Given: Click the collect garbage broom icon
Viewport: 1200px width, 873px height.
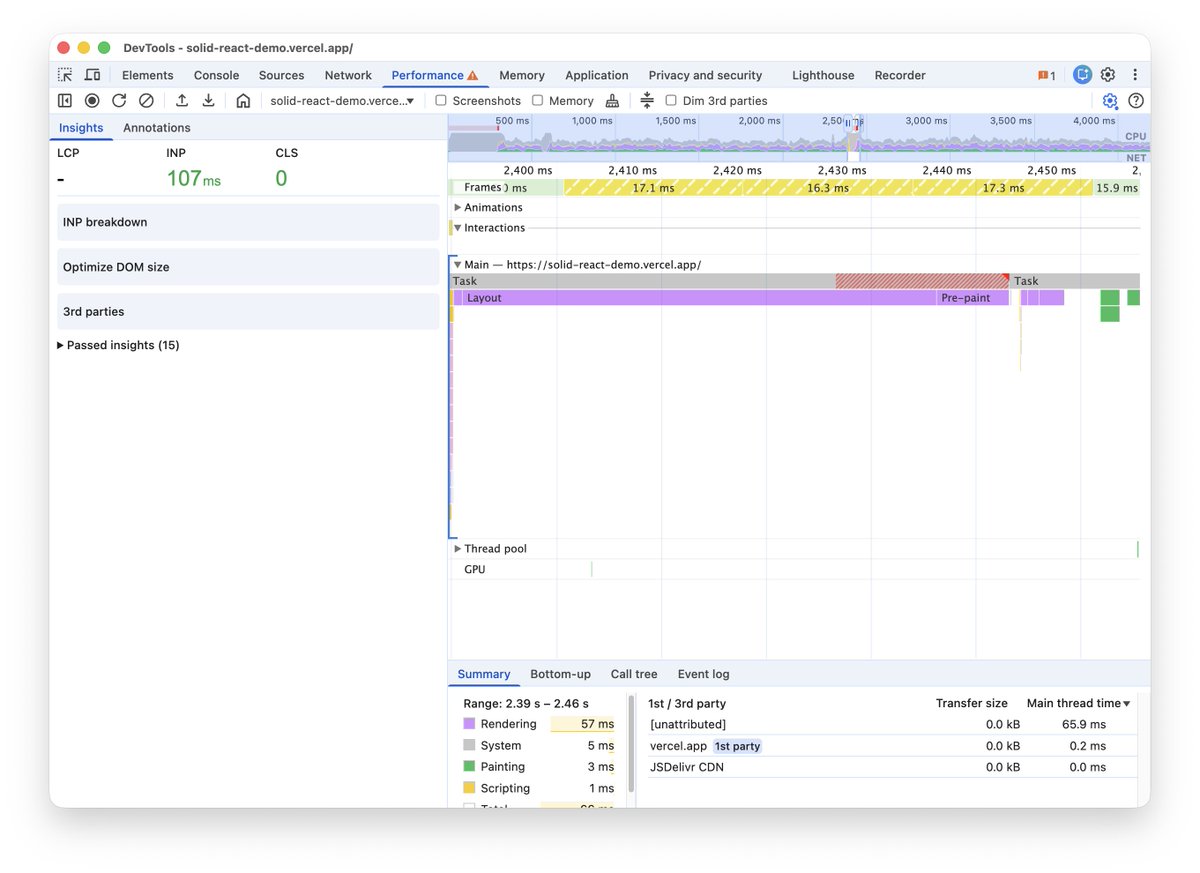Looking at the screenshot, I should 612,101.
